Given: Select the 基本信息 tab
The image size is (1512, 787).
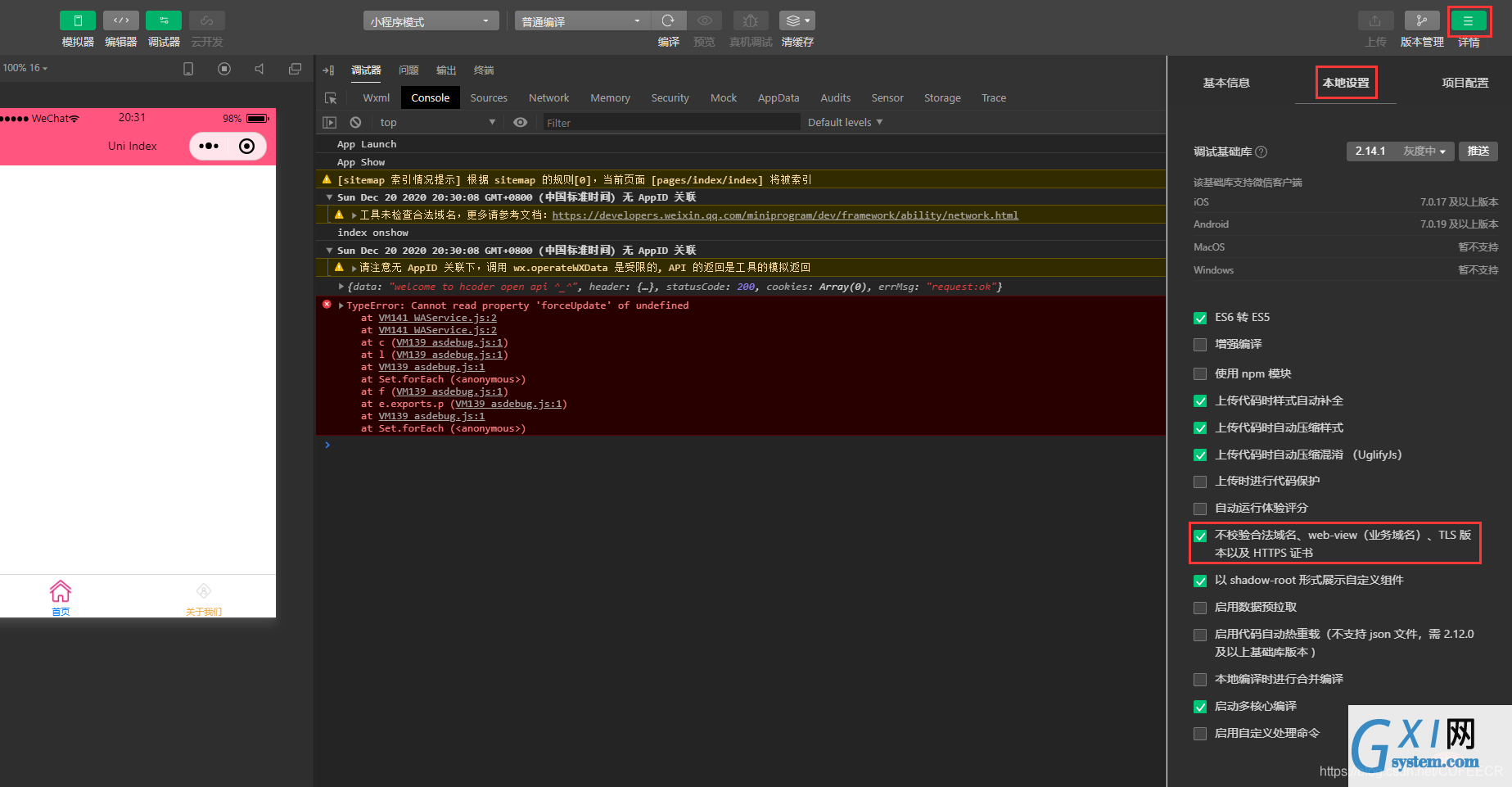Looking at the screenshot, I should coord(1225,83).
